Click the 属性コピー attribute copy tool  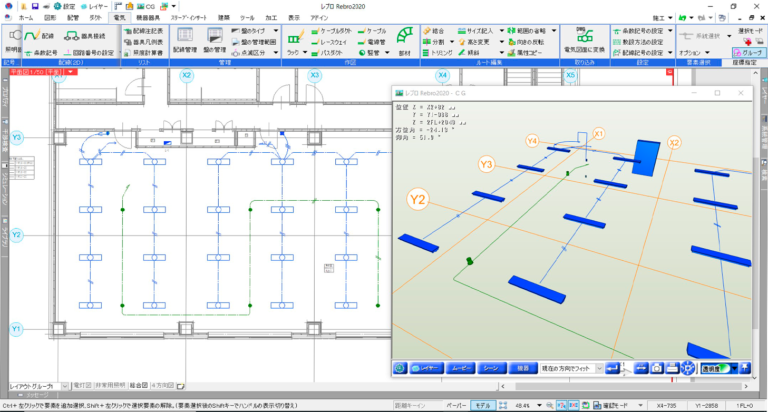point(525,52)
